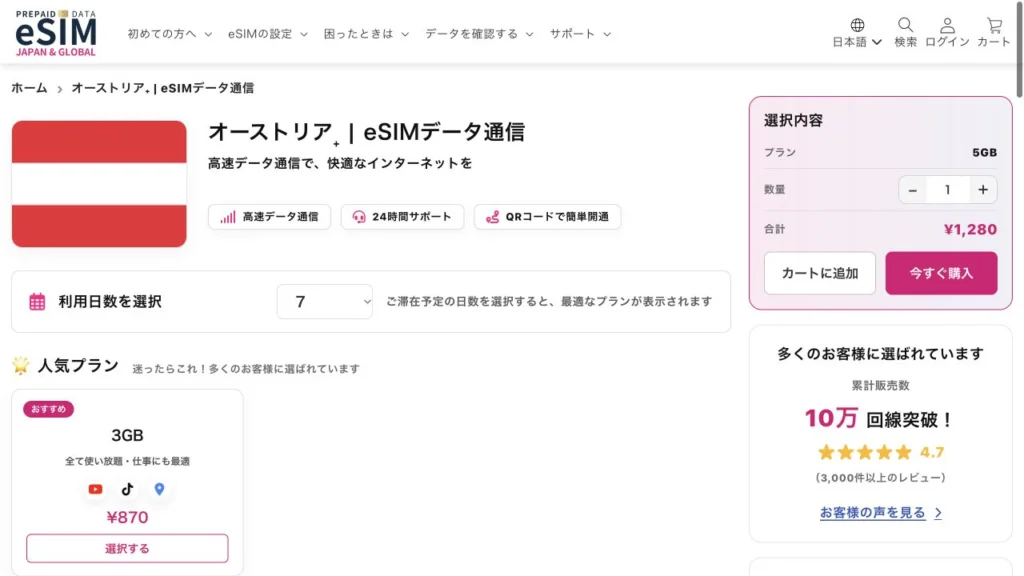This screenshot has width=1024, height=576.
Task: Open search with the magnifier icon
Action: click(x=905, y=25)
